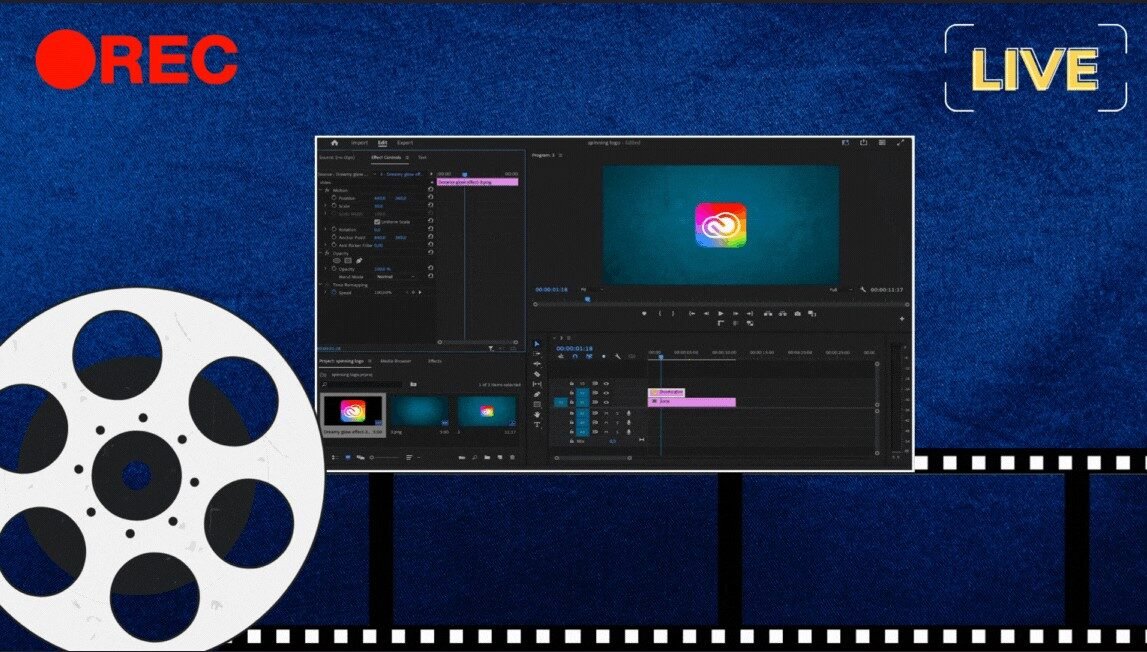Open the Program panel menu
1147x652 pixels.
point(560,156)
